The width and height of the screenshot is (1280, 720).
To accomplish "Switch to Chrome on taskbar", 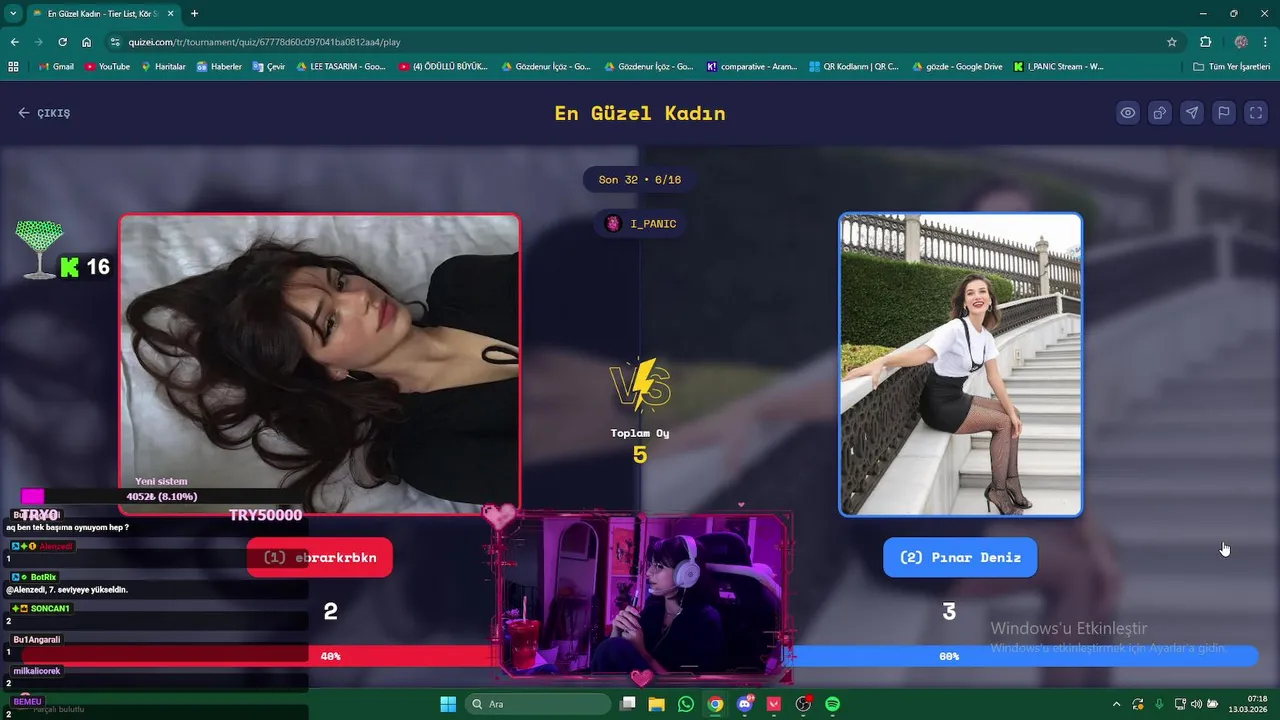I will 715,704.
